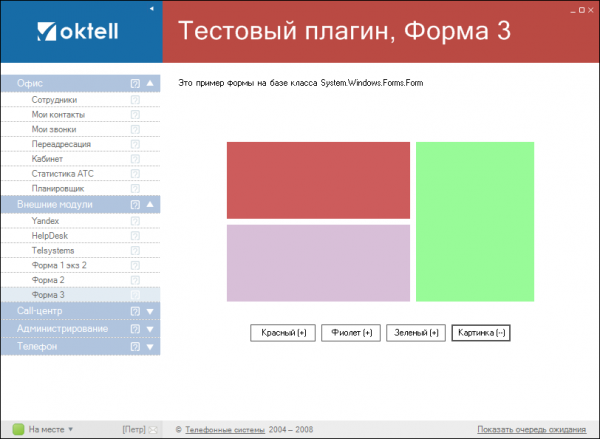Click the help icon next to HelpDesk
This screenshot has width=600, height=439.
pos(135,235)
